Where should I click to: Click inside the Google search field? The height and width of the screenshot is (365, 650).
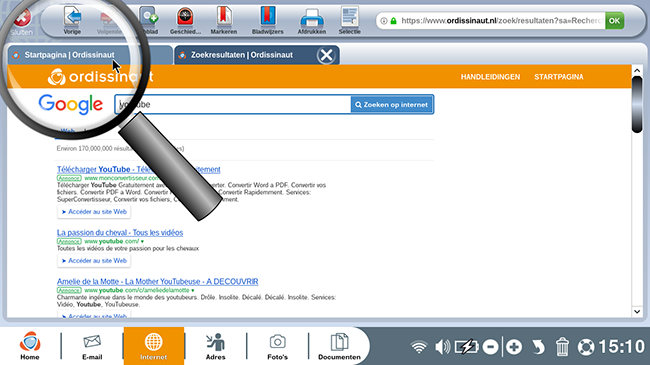(x=233, y=105)
